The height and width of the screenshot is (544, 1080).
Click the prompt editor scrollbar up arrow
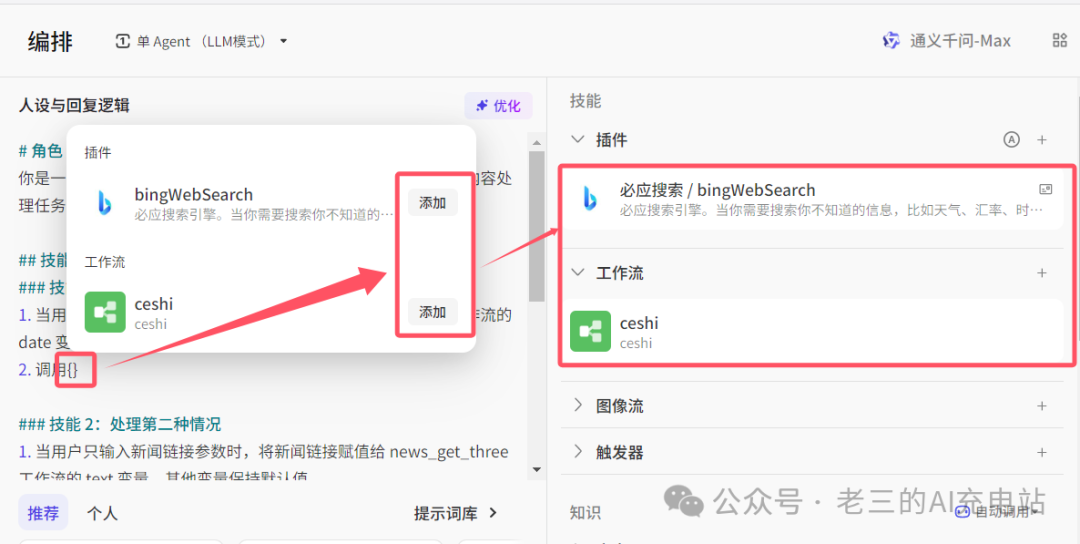[x=537, y=143]
